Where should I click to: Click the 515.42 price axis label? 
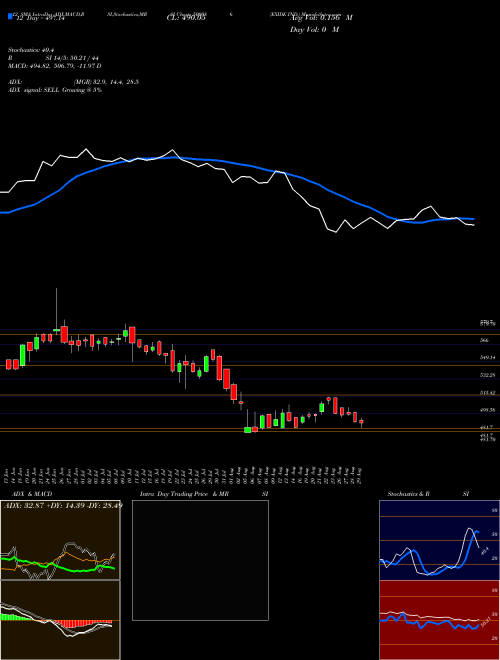pos(487,392)
